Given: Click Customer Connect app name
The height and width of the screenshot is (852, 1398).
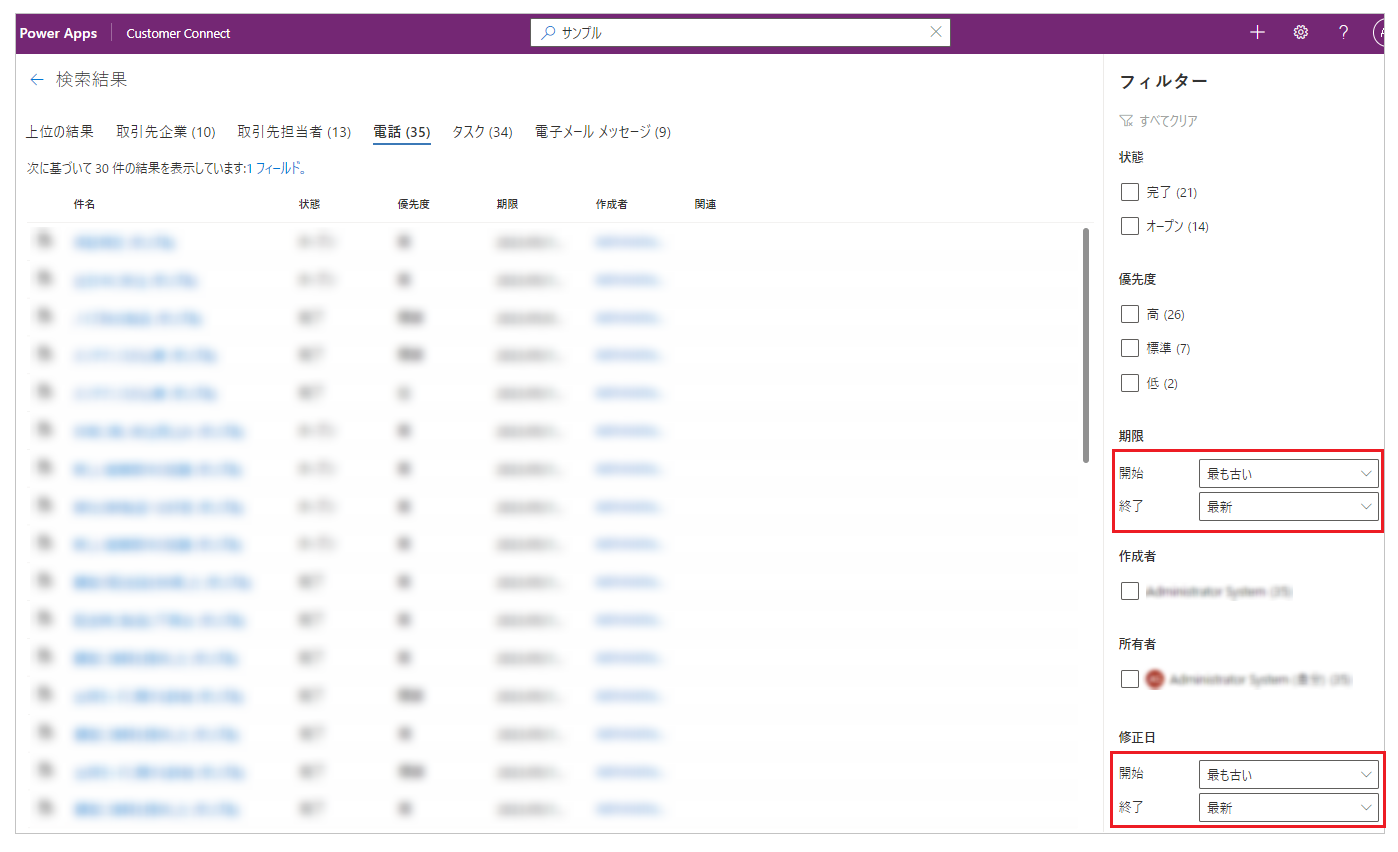Looking at the screenshot, I should point(178,33).
